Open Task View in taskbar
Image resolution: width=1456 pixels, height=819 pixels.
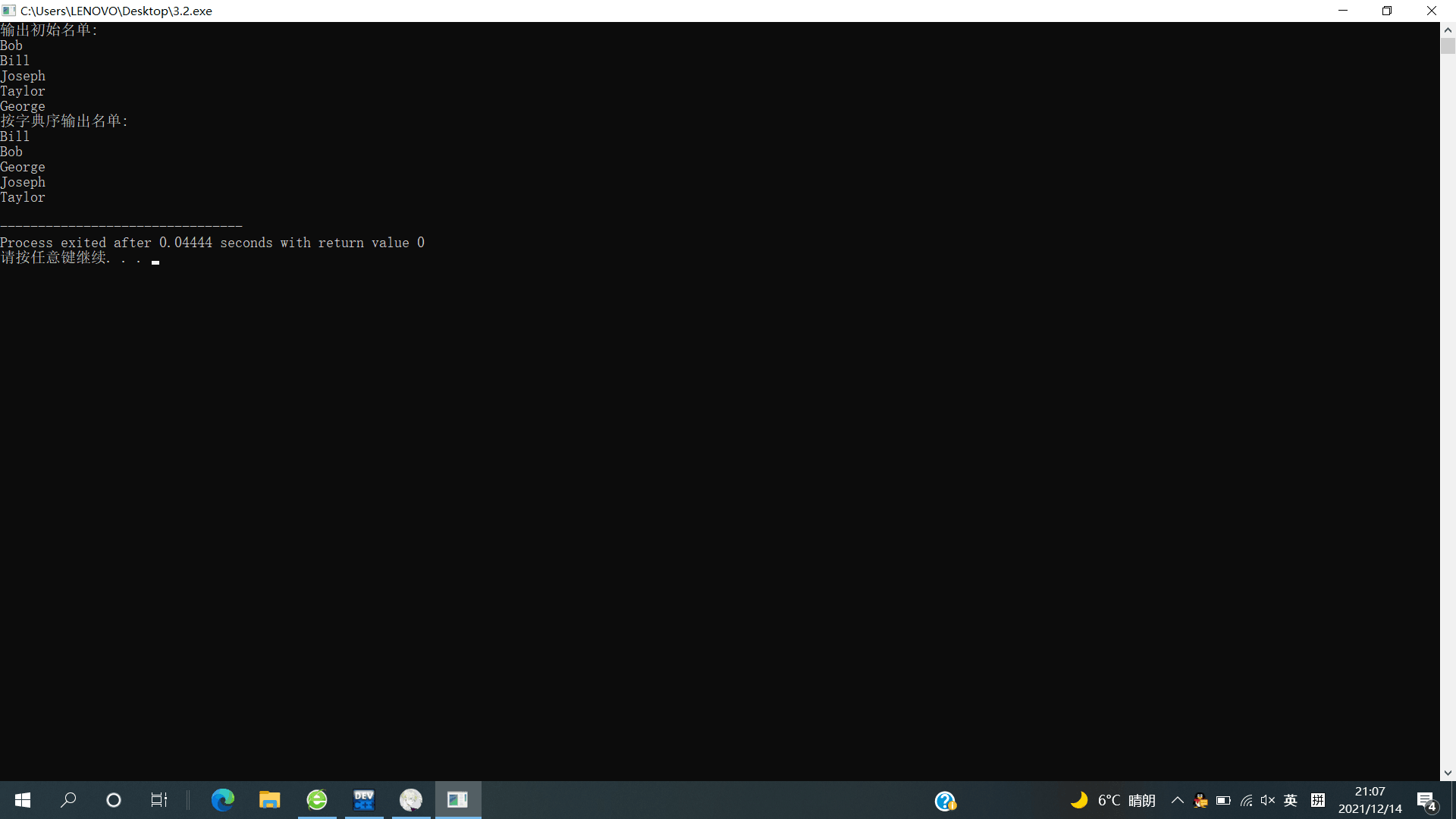[x=158, y=800]
